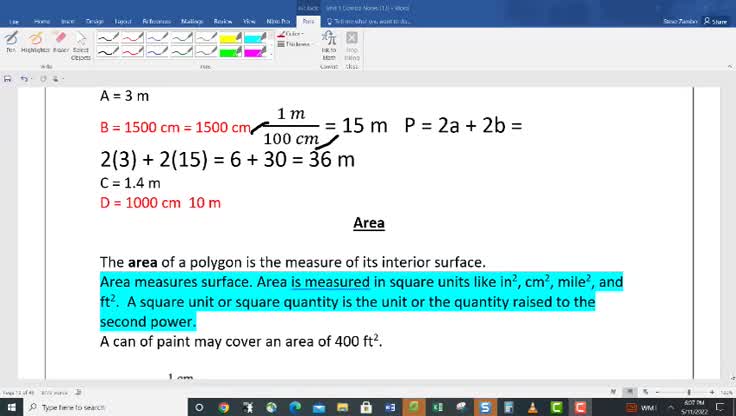The image size is (736, 416).
Task: Switch to the Layout ribbon tab
Action: pos(123,22)
